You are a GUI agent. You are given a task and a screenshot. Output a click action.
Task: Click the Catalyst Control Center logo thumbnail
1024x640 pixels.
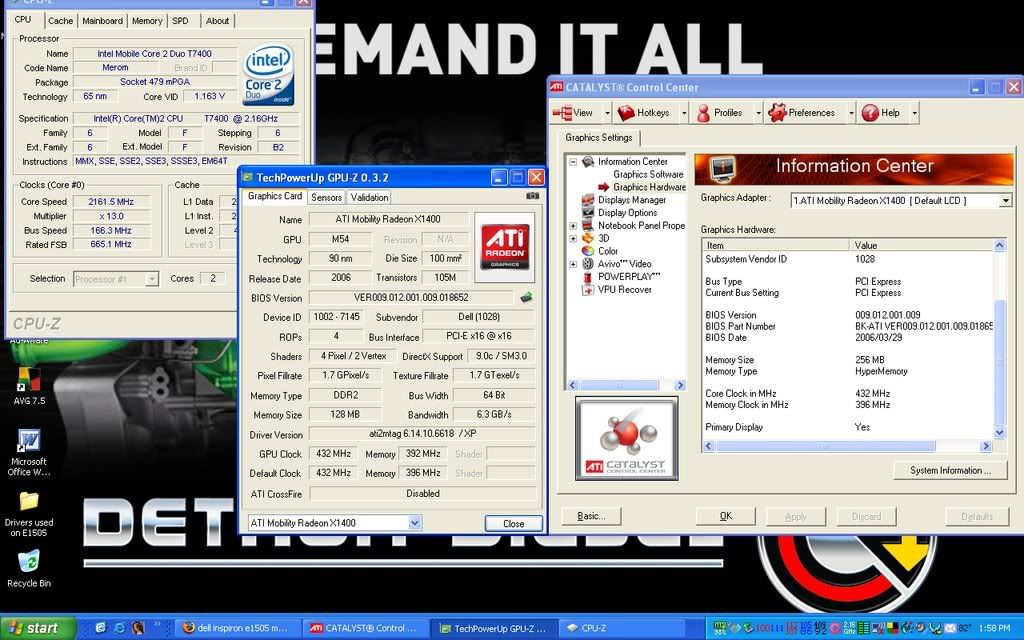click(x=626, y=438)
